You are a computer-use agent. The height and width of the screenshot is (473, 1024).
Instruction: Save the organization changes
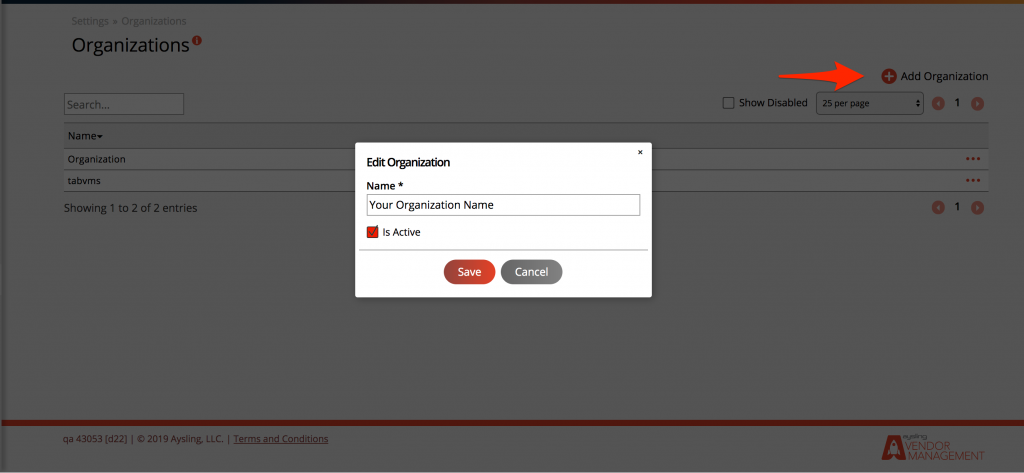(x=469, y=272)
